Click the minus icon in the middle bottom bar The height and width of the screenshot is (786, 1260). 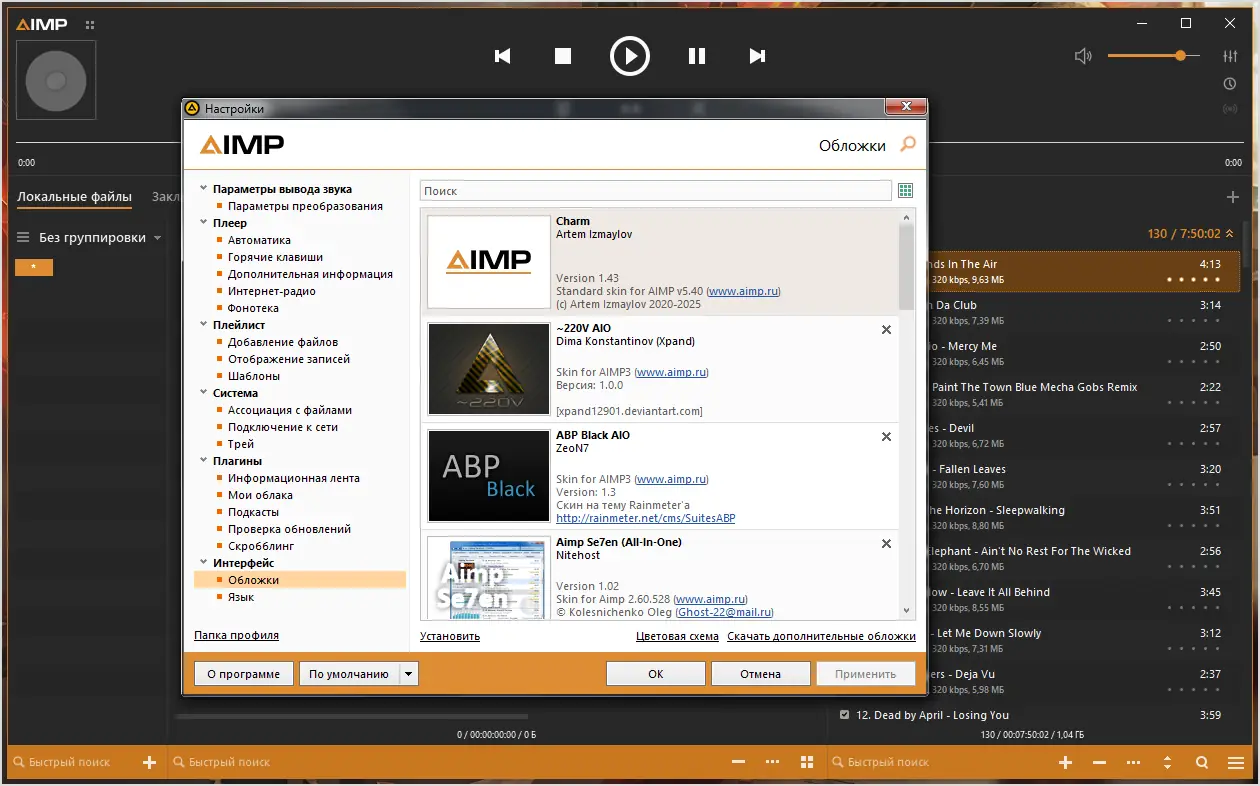click(x=739, y=762)
